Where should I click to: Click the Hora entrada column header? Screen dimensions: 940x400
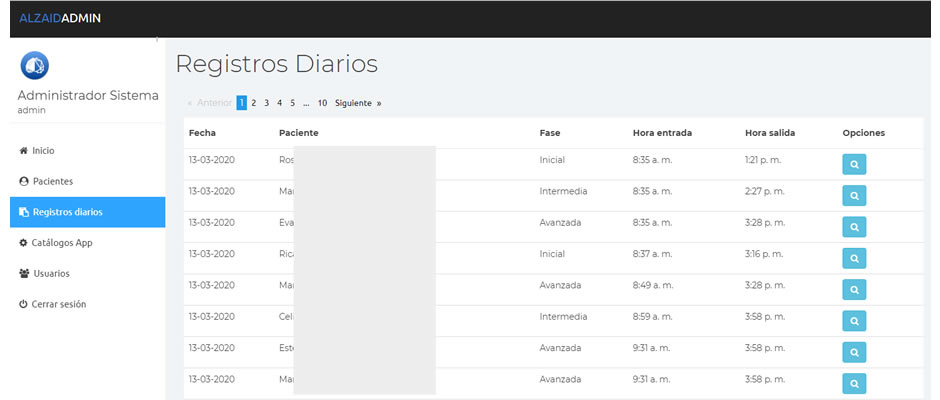(662, 133)
